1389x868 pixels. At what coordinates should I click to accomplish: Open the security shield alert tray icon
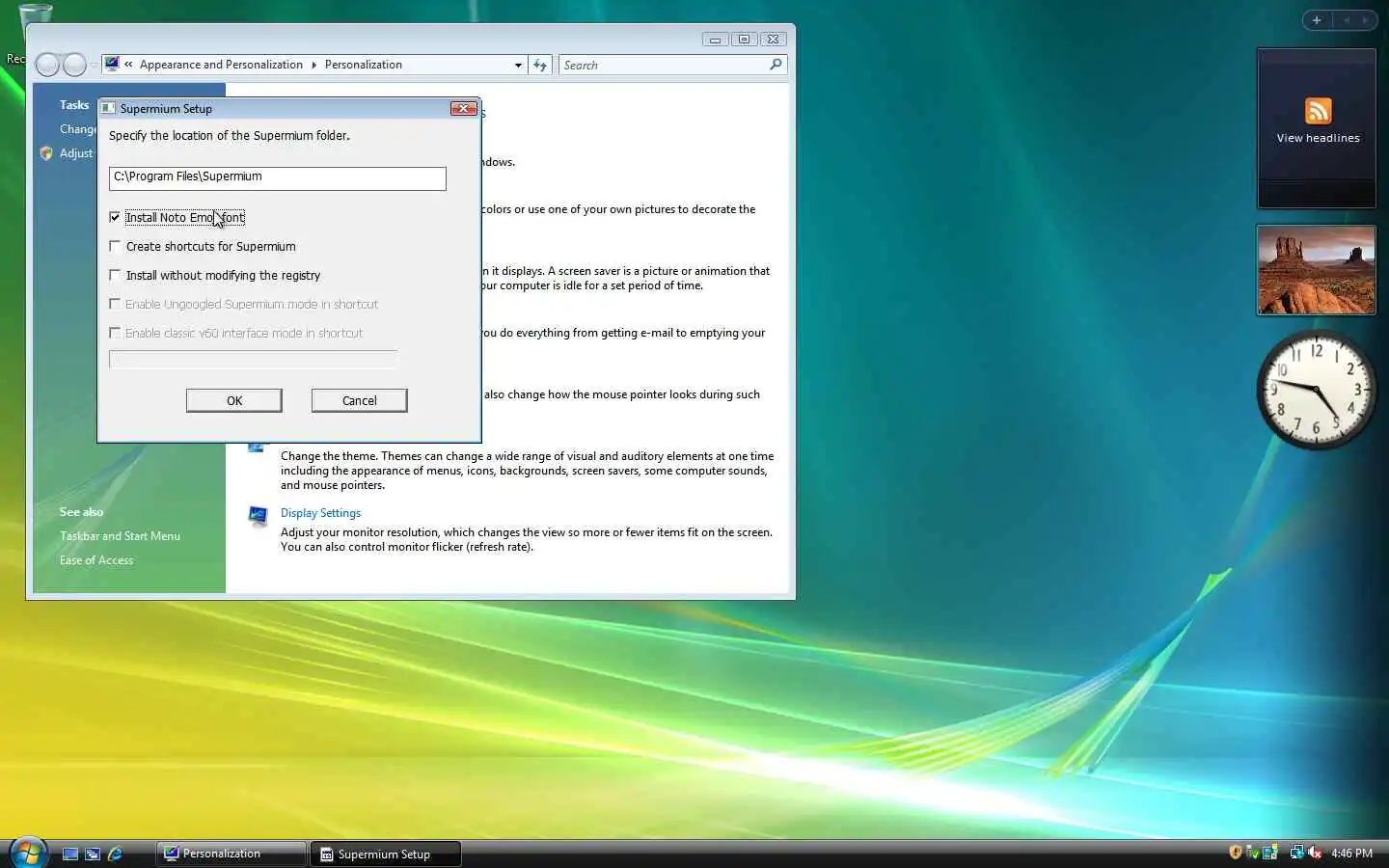pyautogui.click(x=1236, y=853)
